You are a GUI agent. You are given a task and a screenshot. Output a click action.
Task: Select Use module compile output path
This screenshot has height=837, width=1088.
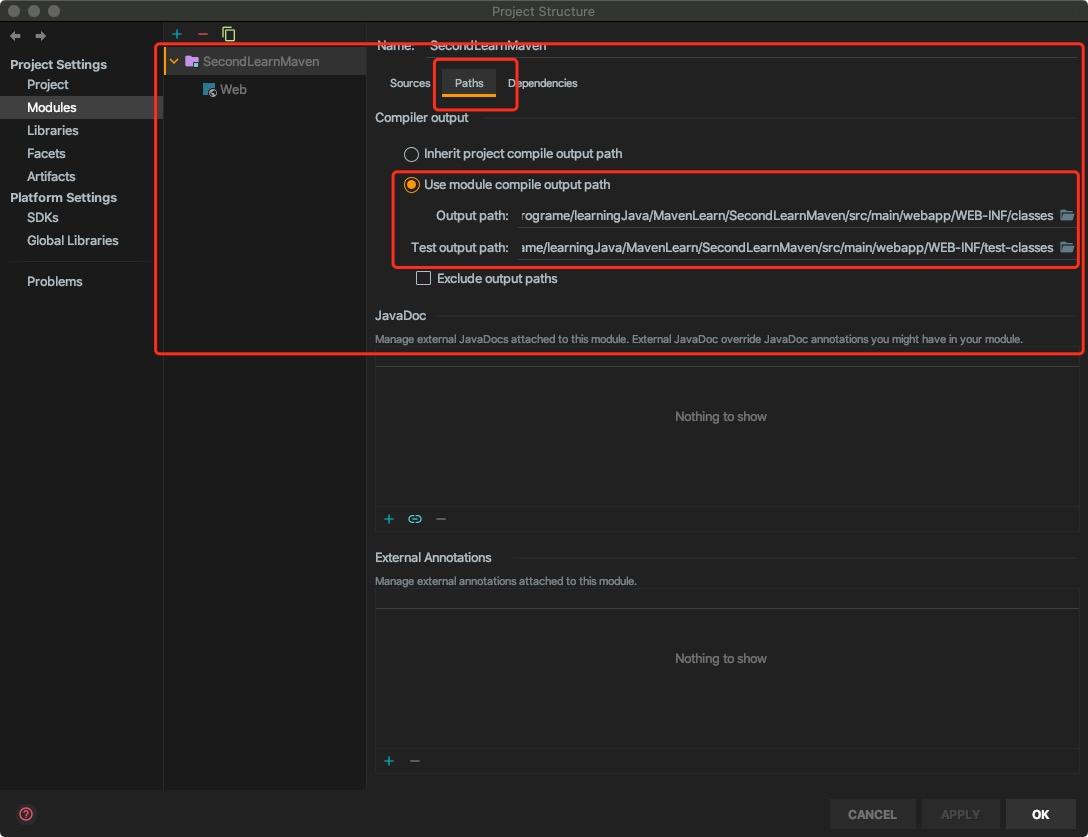[x=411, y=185]
